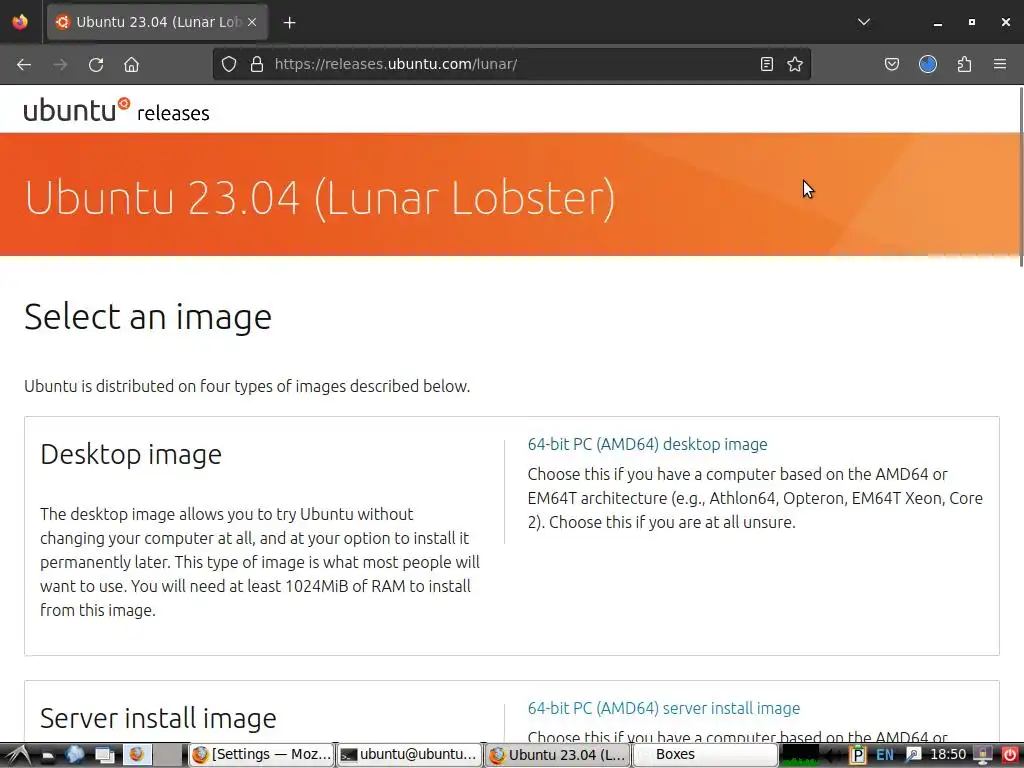Screen dimensions: 1024x768
Task: Switch to the ubuntu@ubuntu terminal window
Action: pos(409,755)
